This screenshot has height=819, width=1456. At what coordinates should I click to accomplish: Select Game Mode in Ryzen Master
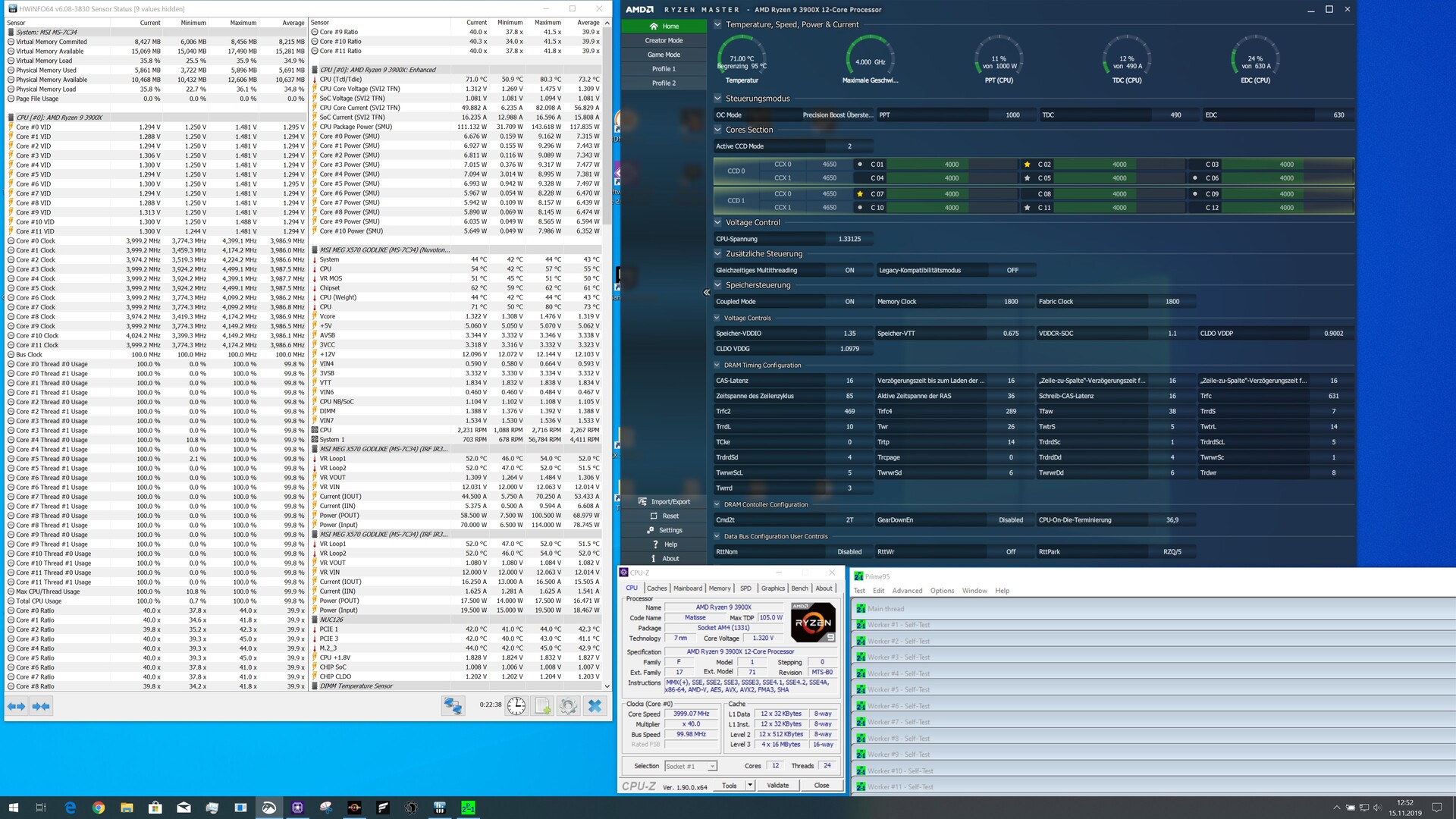[664, 55]
